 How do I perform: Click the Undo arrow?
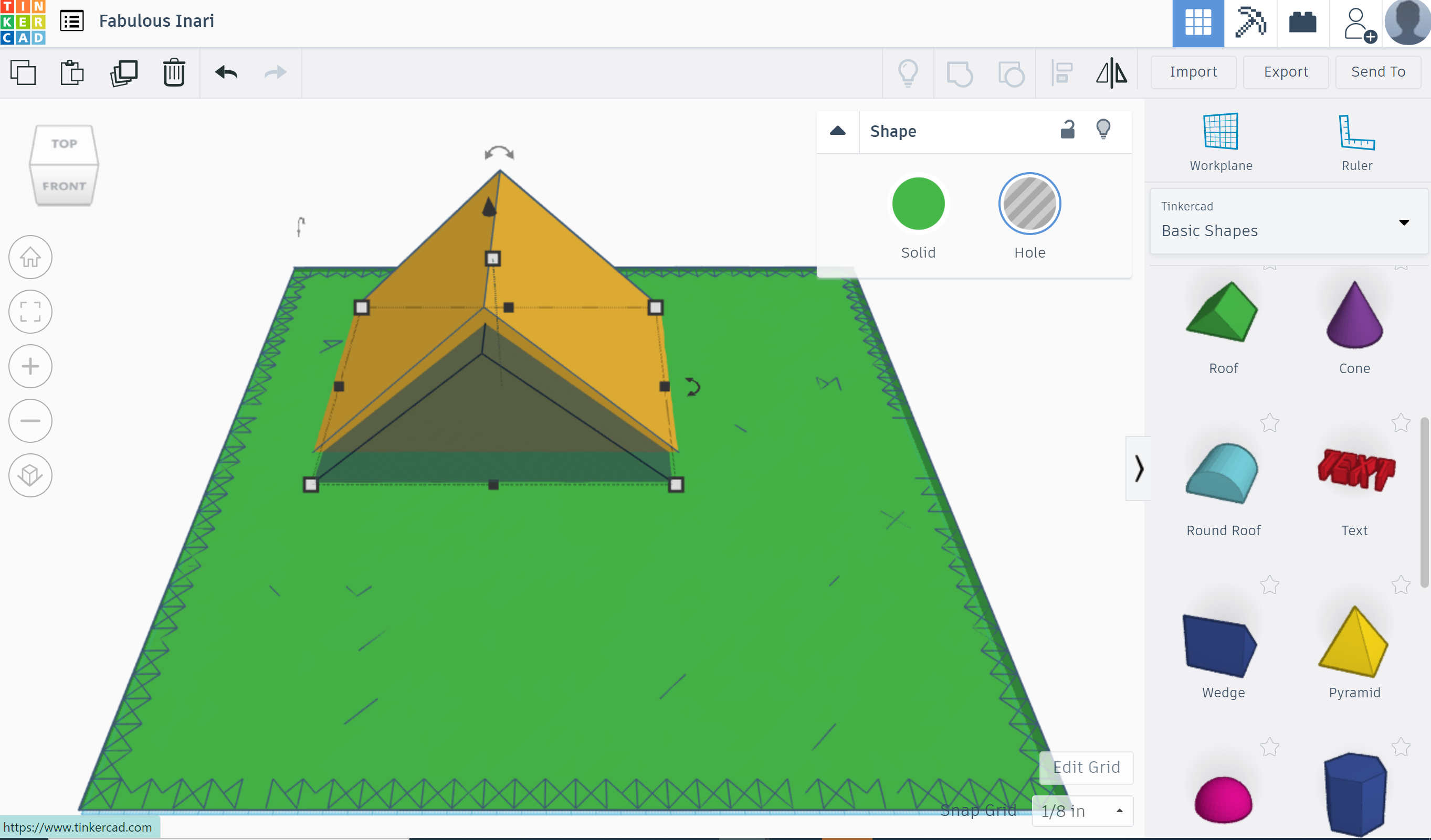tap(226, 72)
